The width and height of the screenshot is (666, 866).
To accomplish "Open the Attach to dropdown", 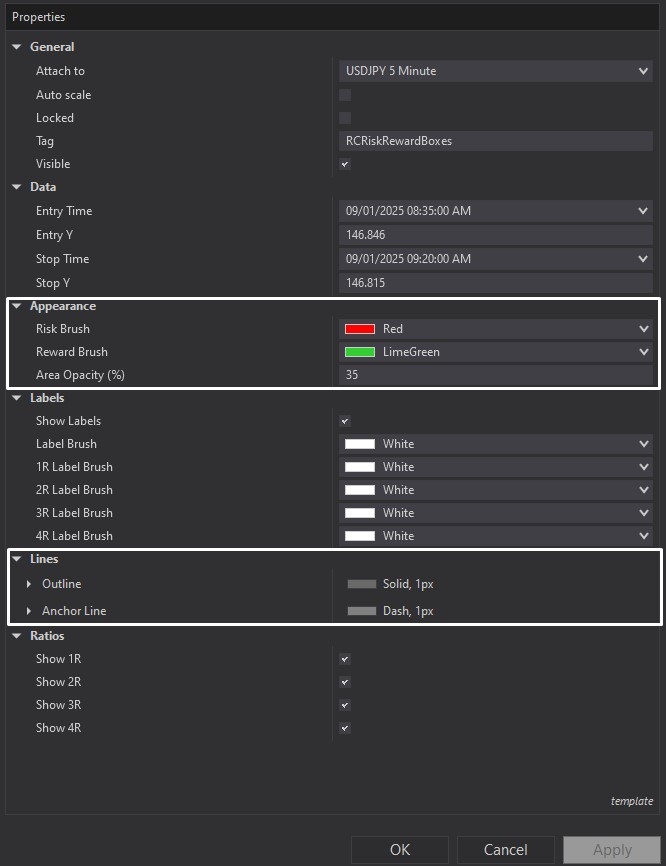I will click(645, 71).
